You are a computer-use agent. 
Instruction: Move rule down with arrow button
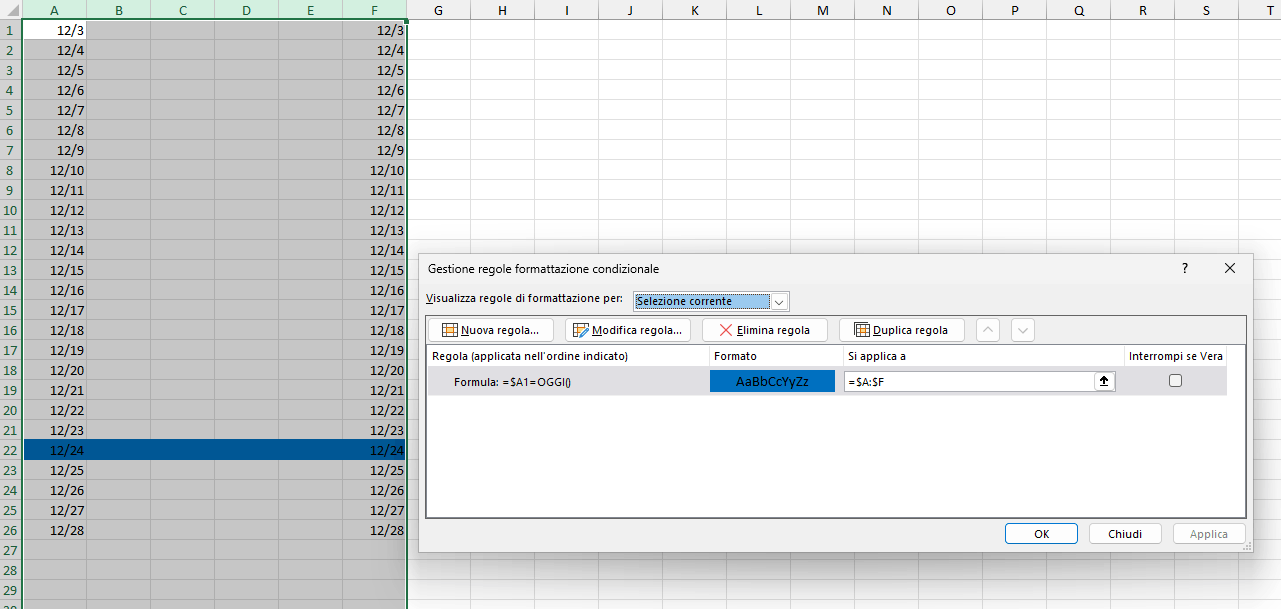point(1022,330)
